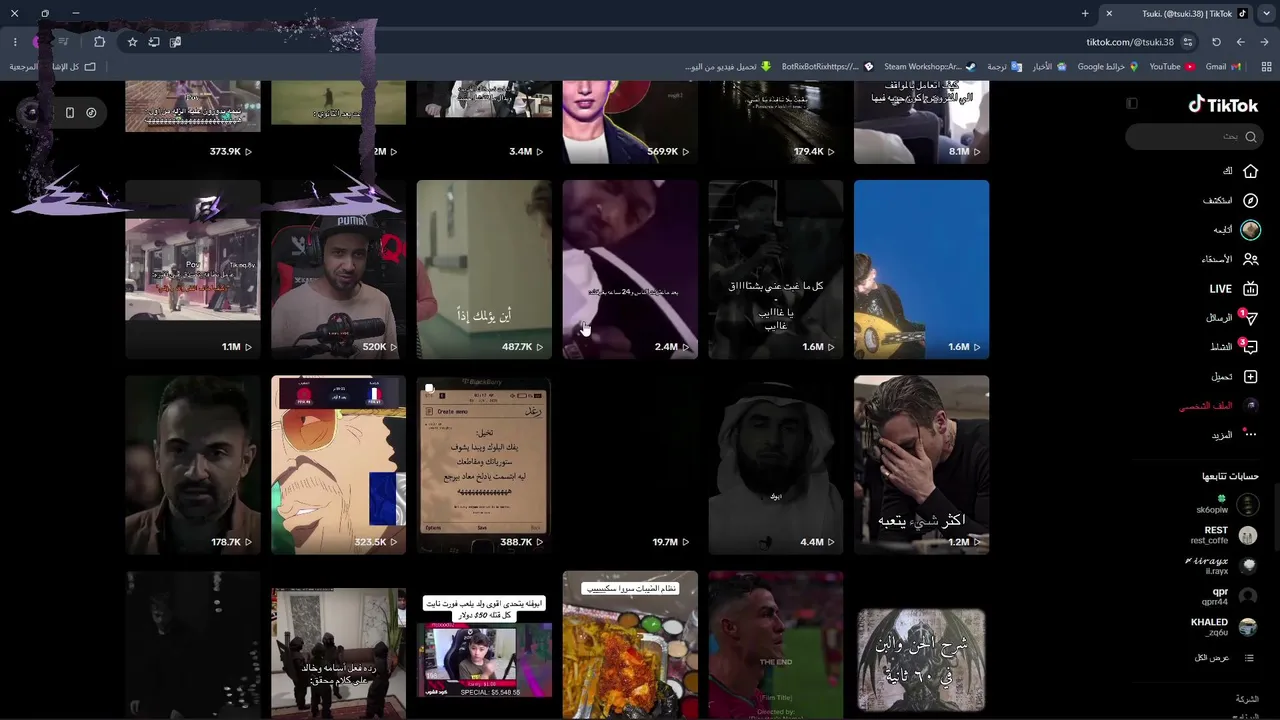Open the anime video with 323.5K views

coord(338,464)
